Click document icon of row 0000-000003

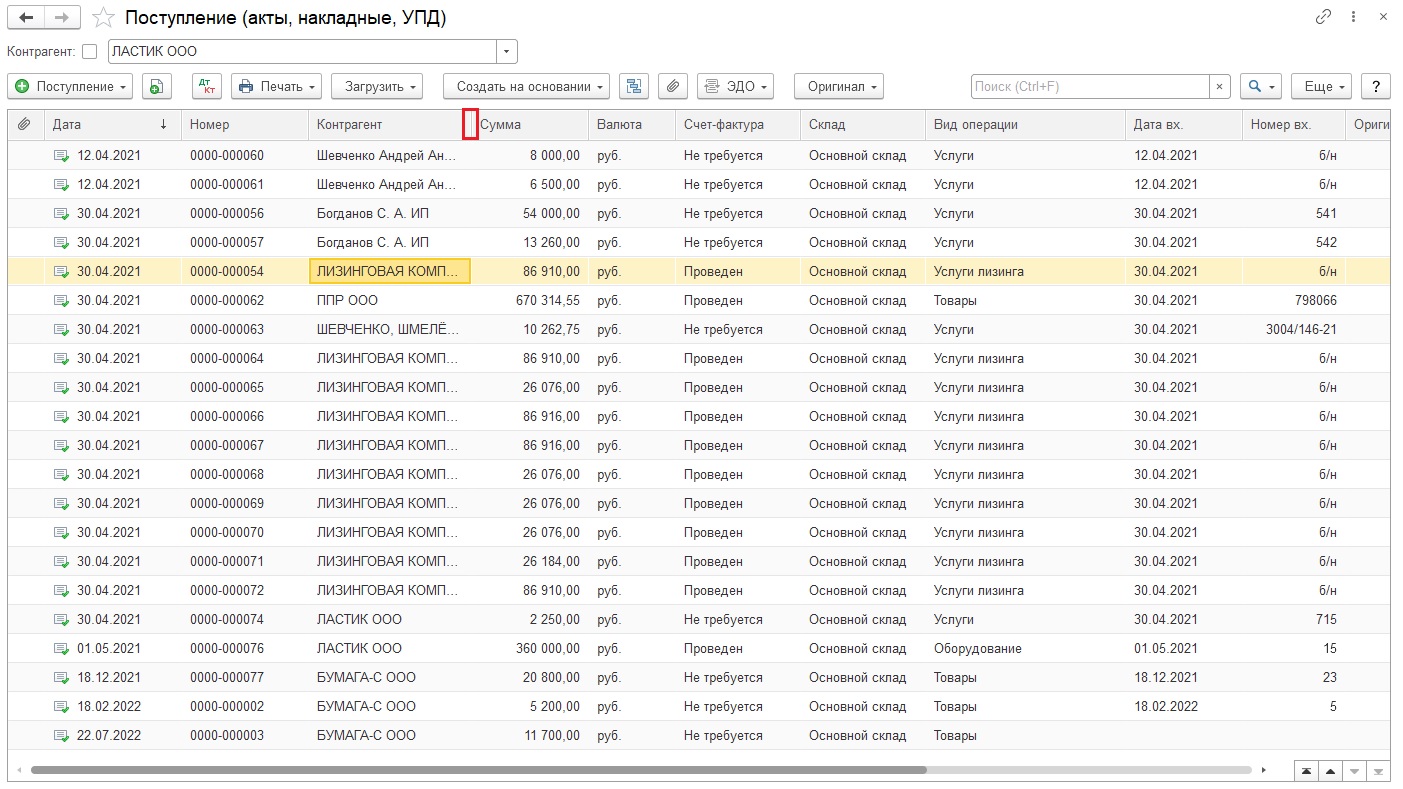coord(61,736)
